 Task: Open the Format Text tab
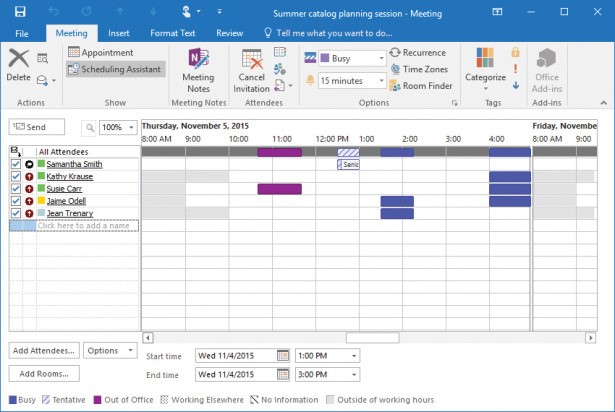(x=173, y=33)
